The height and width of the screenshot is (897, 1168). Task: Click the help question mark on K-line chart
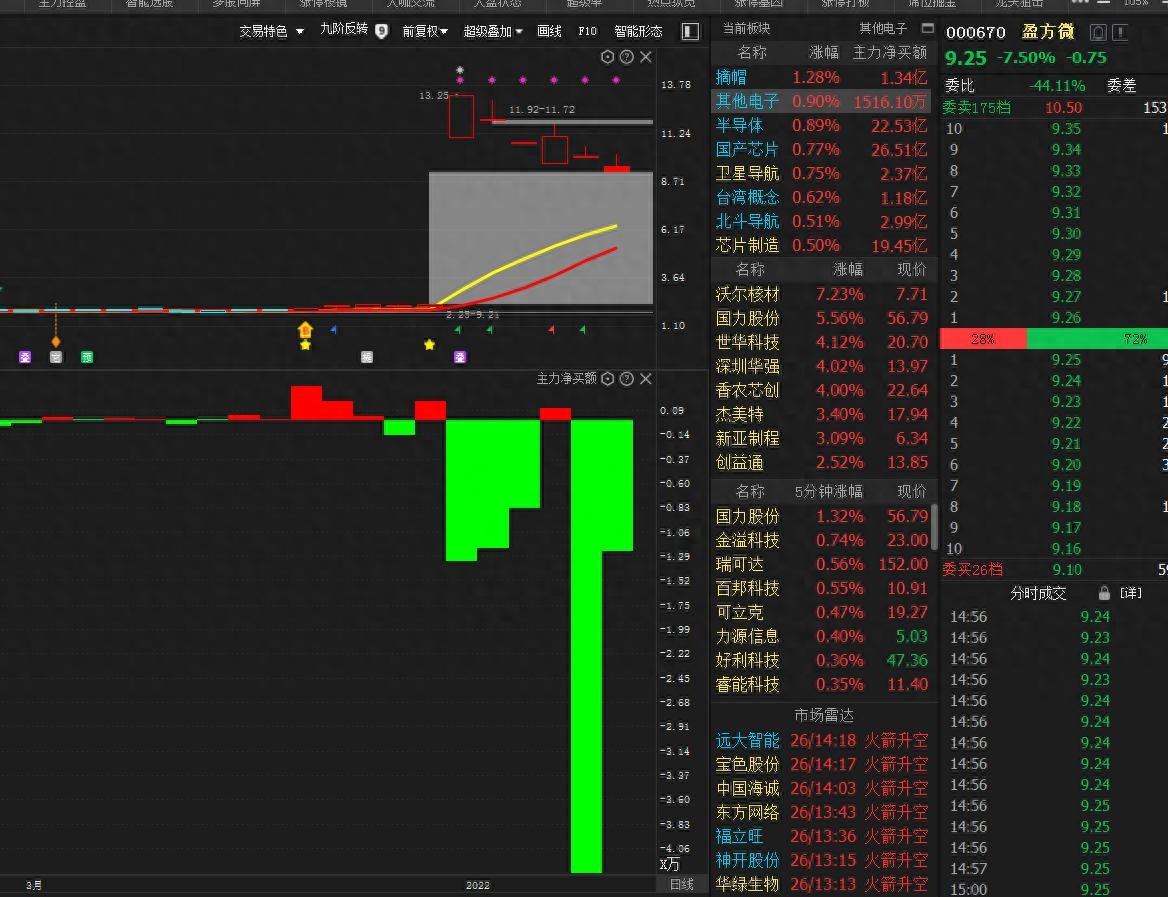point(626,57)
